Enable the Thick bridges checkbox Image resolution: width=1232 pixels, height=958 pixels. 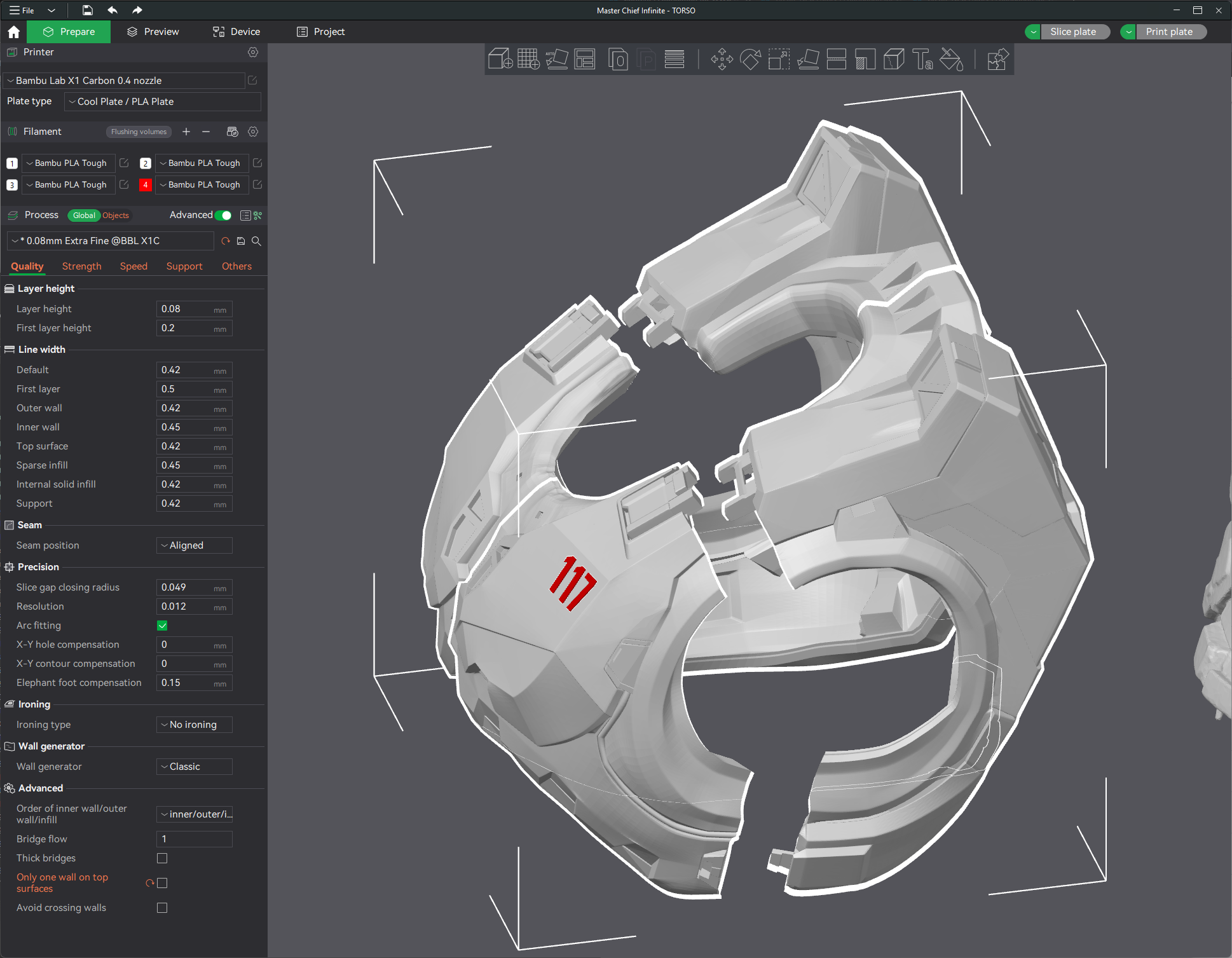(162, 858)
